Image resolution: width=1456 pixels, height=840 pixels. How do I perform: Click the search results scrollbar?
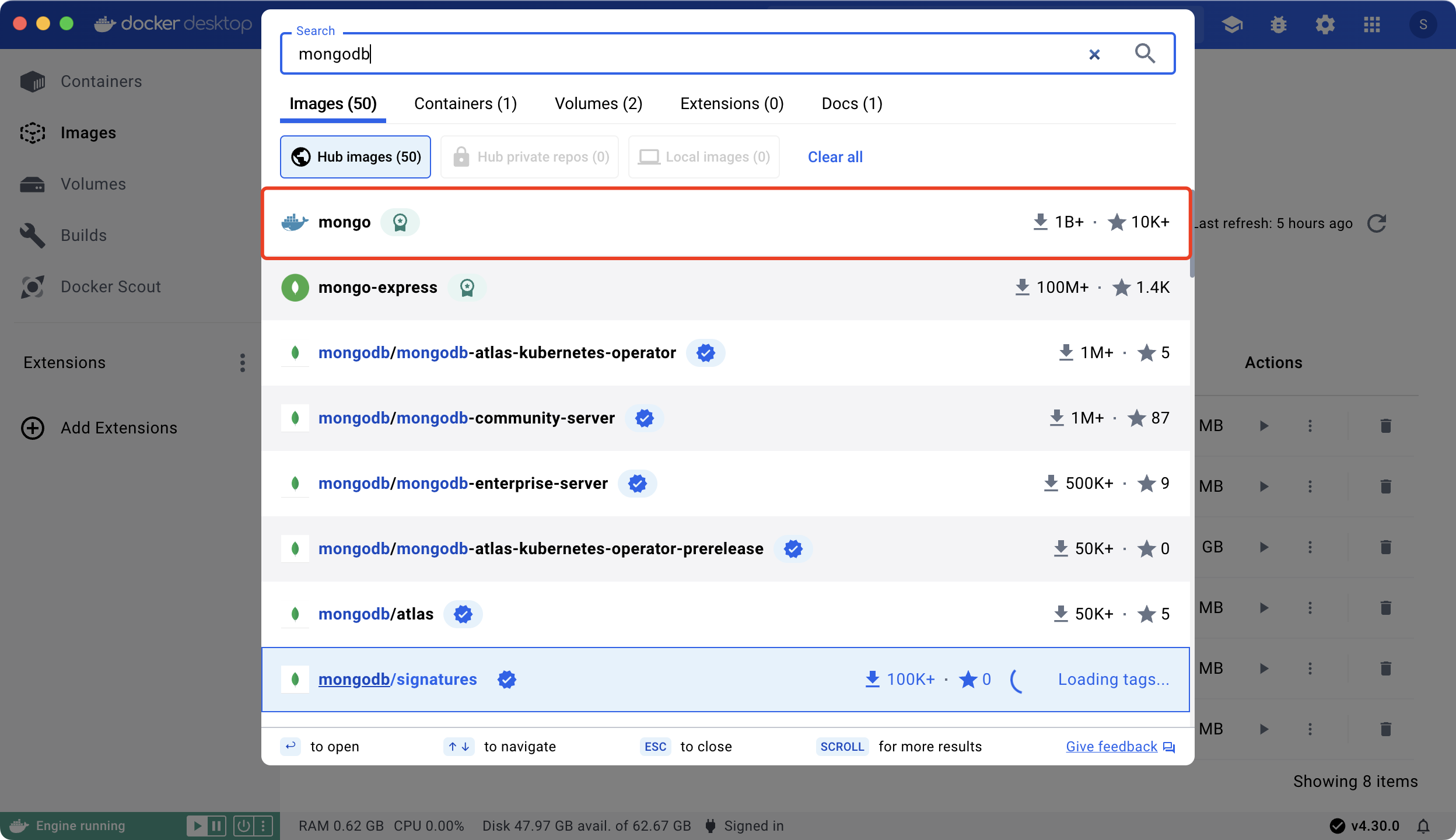point(1192,233)
